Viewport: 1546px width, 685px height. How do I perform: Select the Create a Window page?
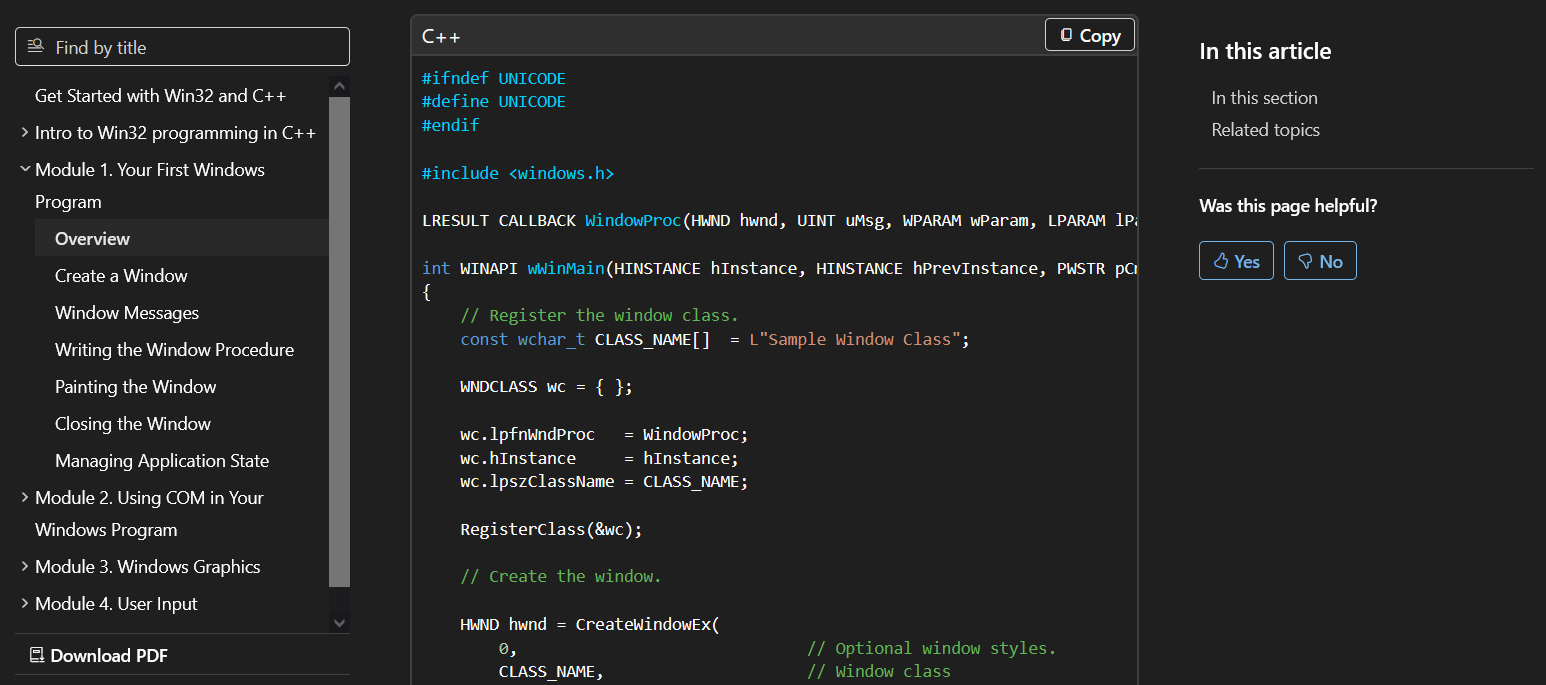(x=121, y=276)
